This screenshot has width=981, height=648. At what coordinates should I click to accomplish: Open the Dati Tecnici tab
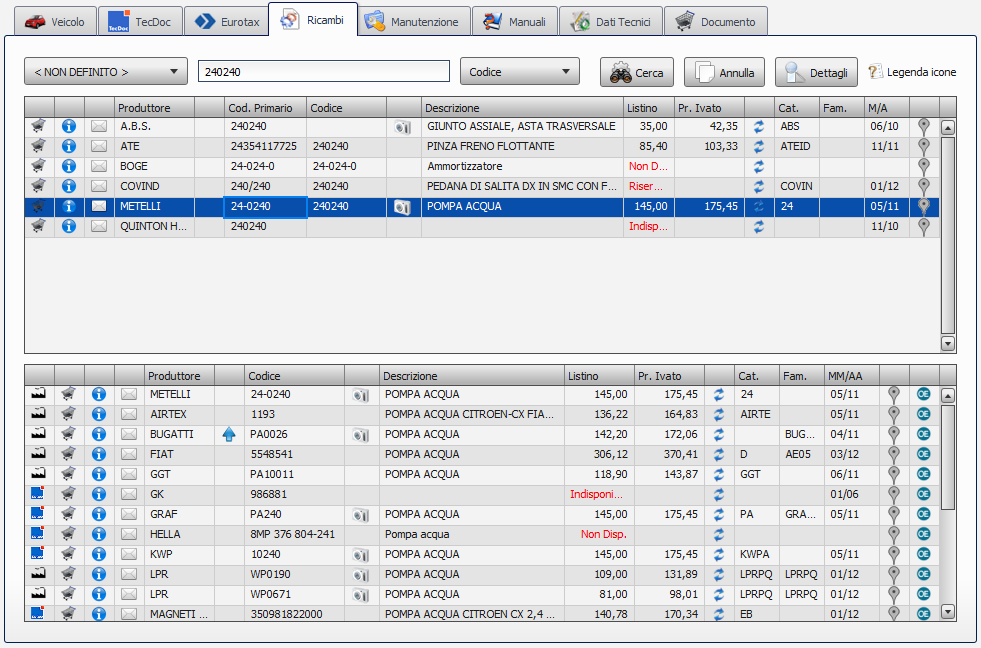(x=611, y=21)
